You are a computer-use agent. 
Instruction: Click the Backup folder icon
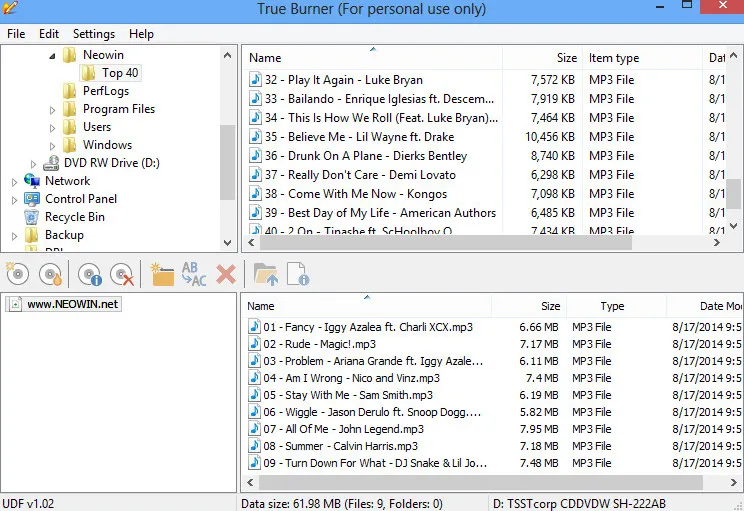pyautogui.click(x=32, y=235)
